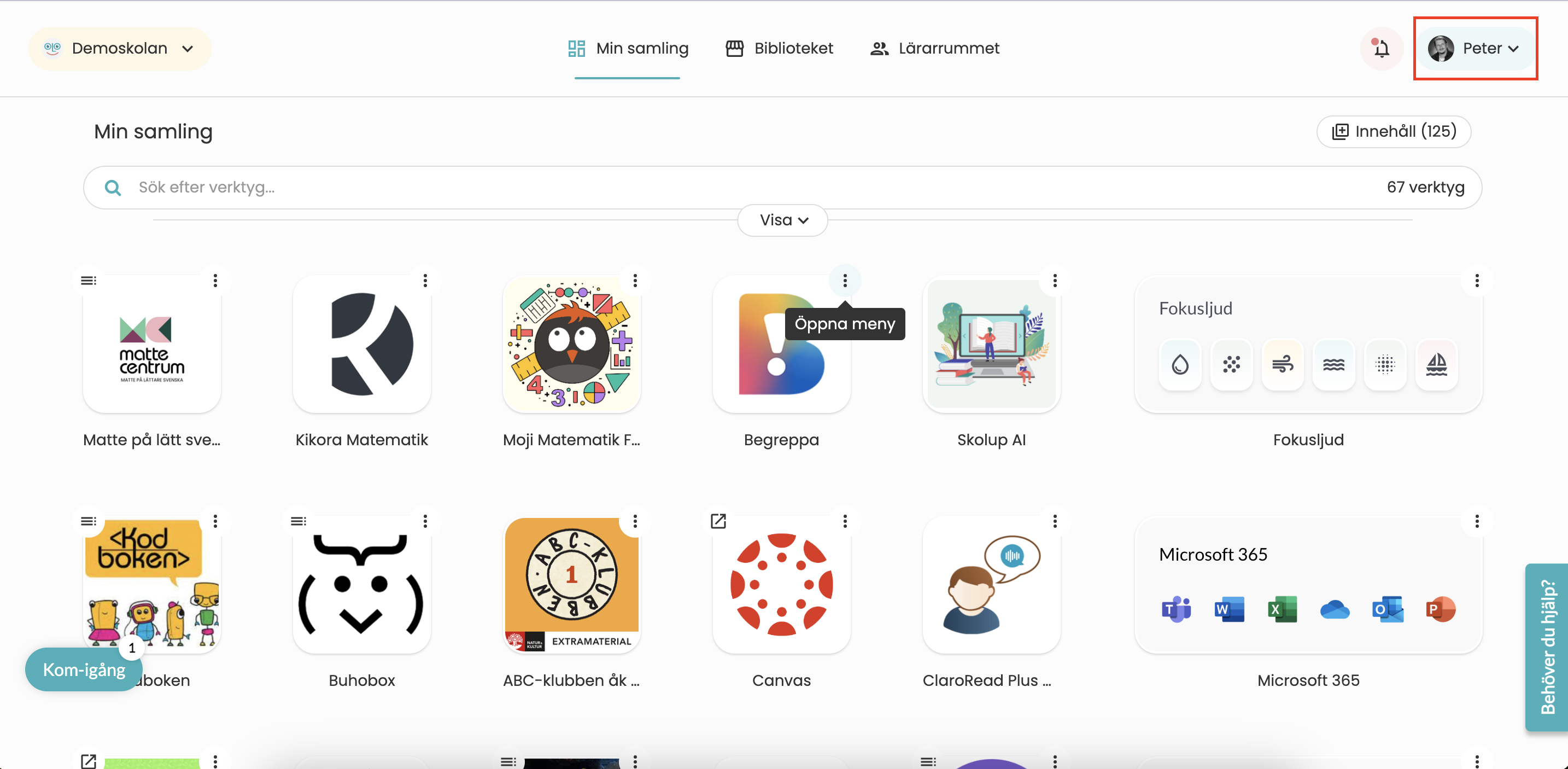This screenshot has width=1568, height=769.
Task: Open Innehåll (125) content button
Action: coord(1394,131)
